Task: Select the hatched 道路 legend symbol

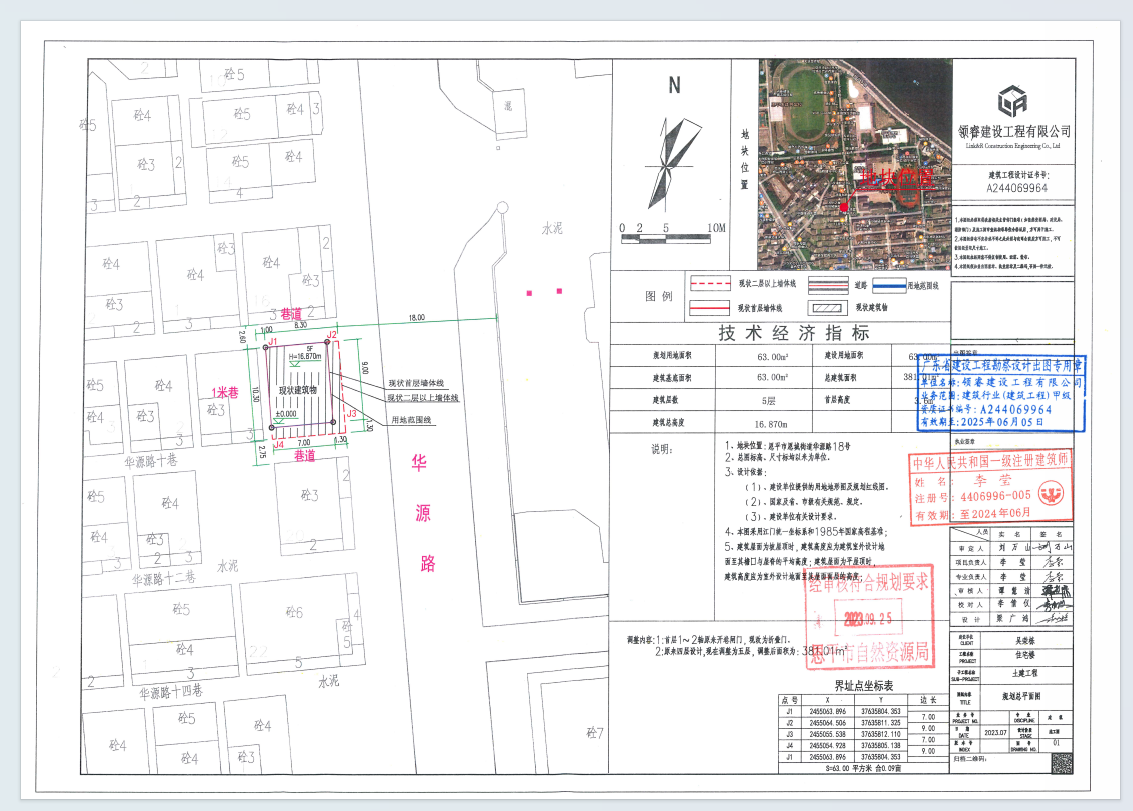Action: [827, 284]
